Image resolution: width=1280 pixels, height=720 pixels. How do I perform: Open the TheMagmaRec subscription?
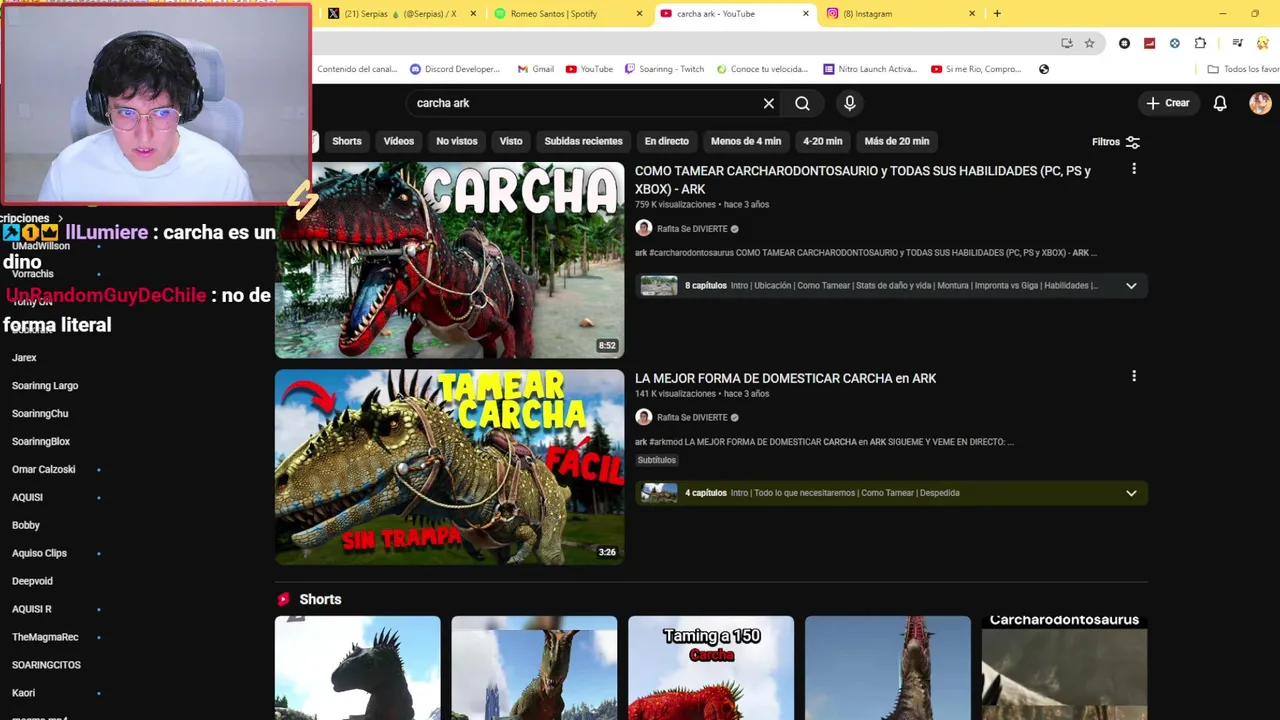point(45,637)
